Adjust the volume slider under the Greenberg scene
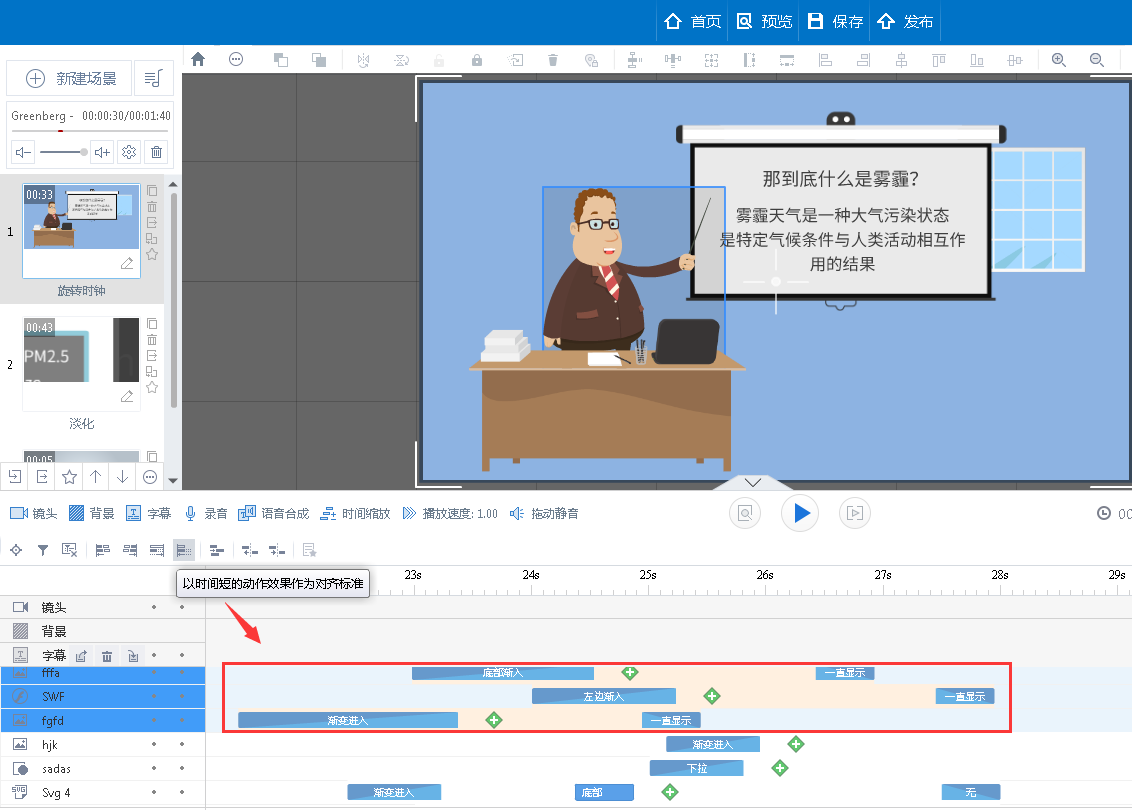Viewport: 1132px width, 810px height. (65, 152)
